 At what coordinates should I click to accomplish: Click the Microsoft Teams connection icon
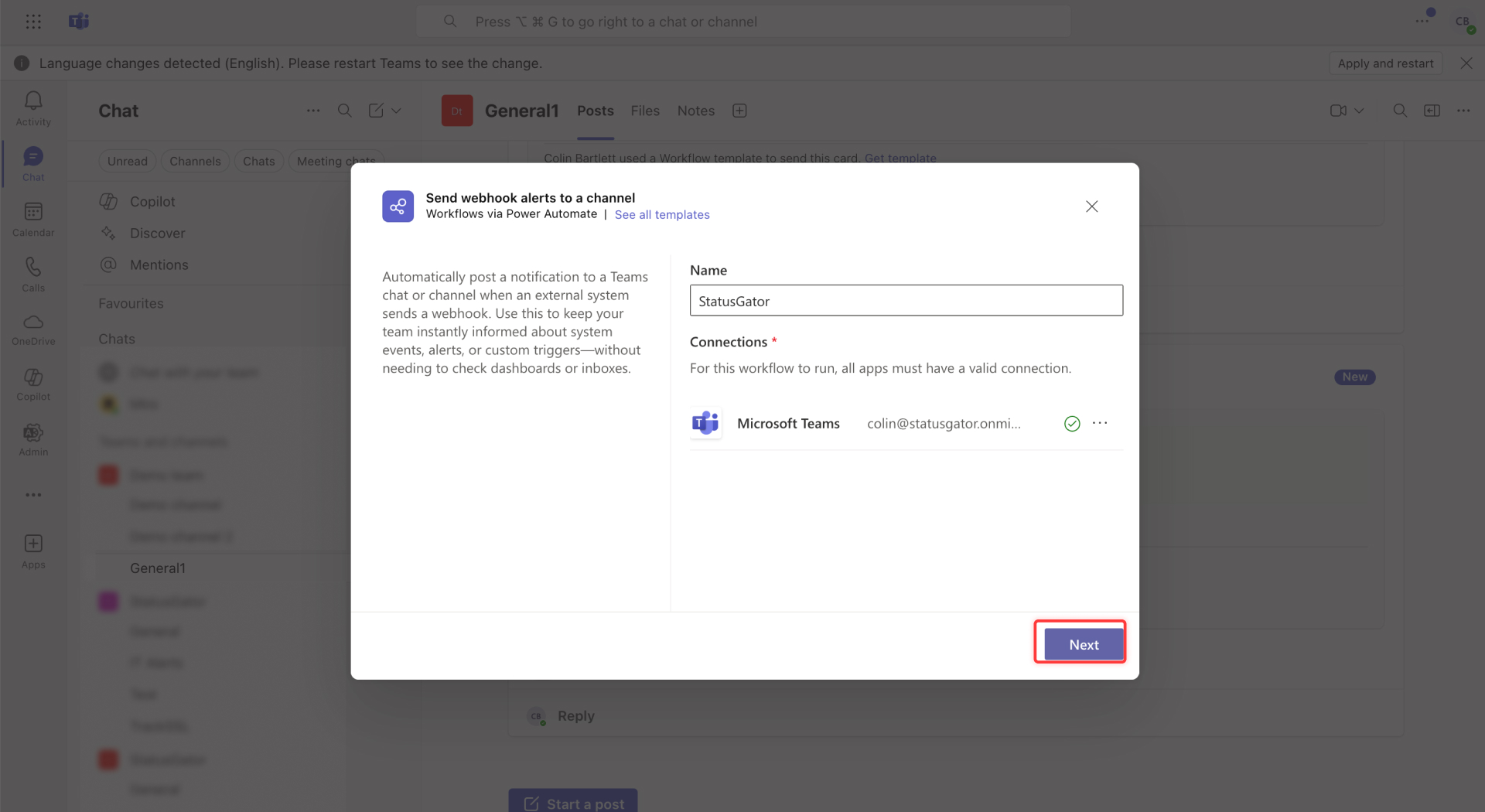coord(705,423)
